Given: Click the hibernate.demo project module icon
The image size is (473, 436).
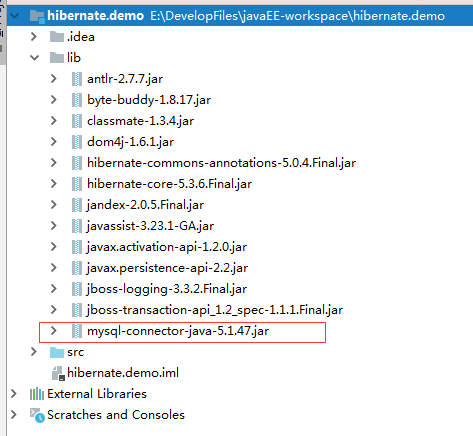Looking at the screenshot, I should click(x=37, y=16).
